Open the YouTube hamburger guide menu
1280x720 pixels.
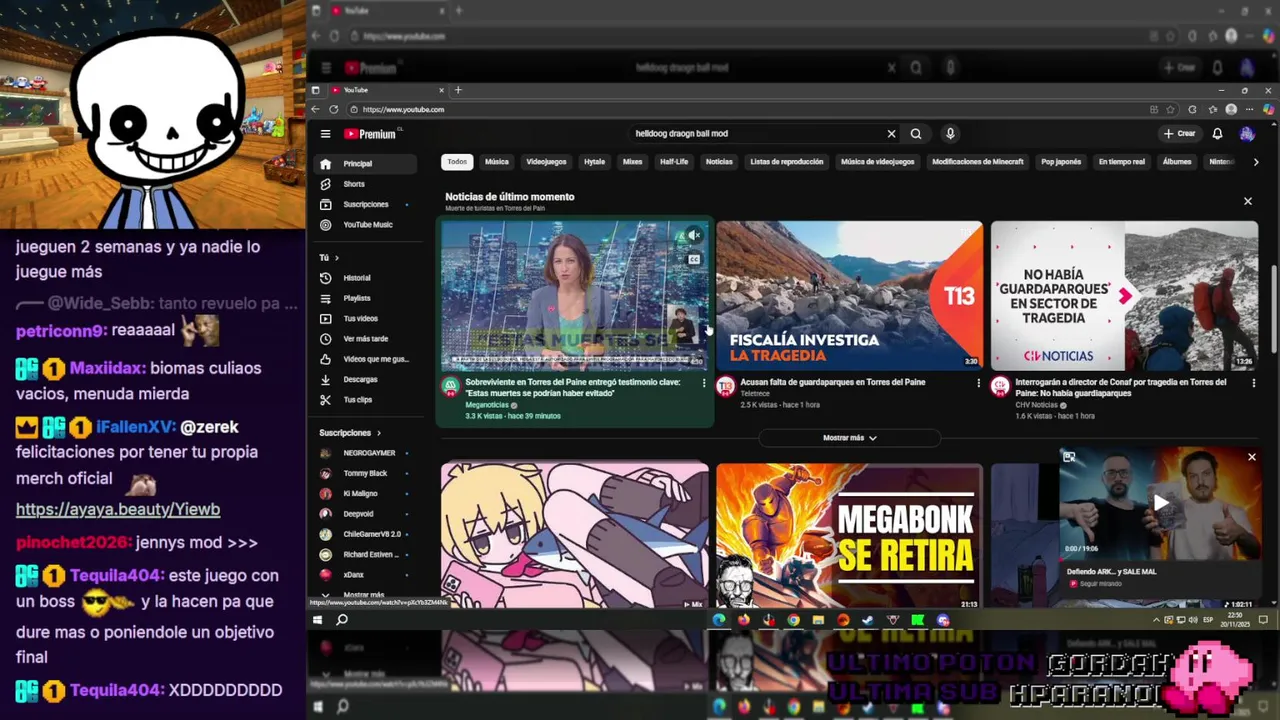point(325,134)
